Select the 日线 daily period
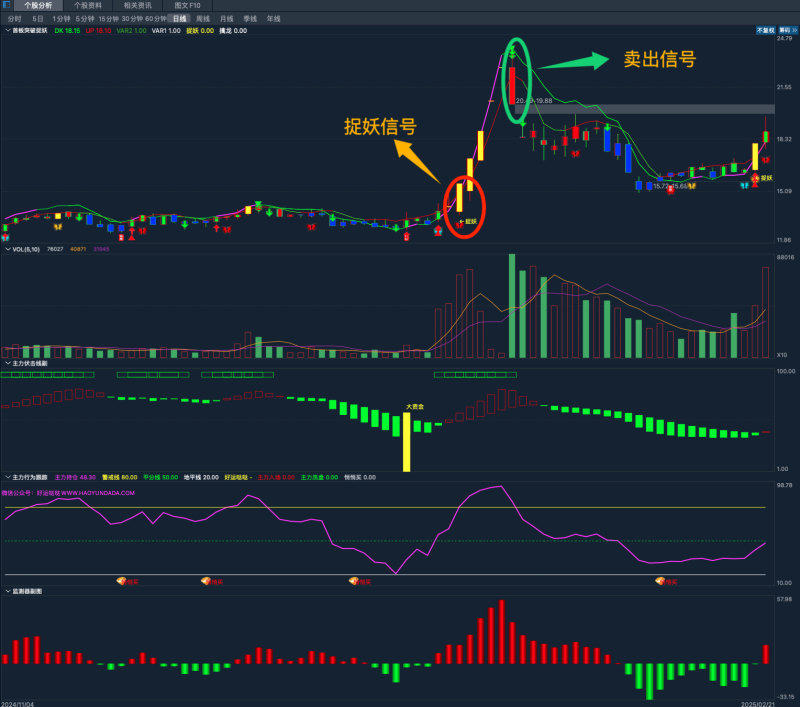This screenshot has width=800, height=707. coord(179,19)
